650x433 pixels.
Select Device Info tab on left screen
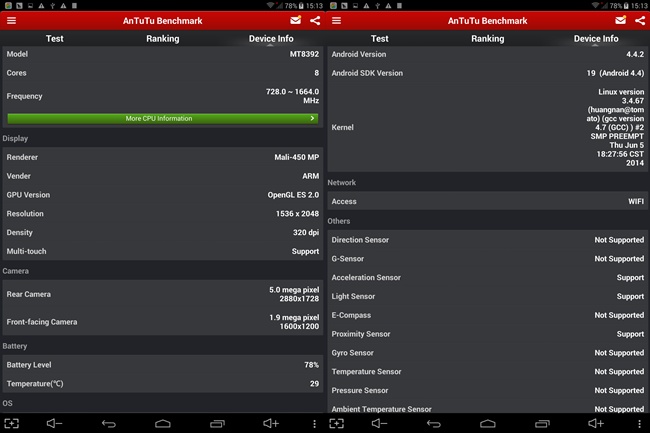click(x=271, y=39)
